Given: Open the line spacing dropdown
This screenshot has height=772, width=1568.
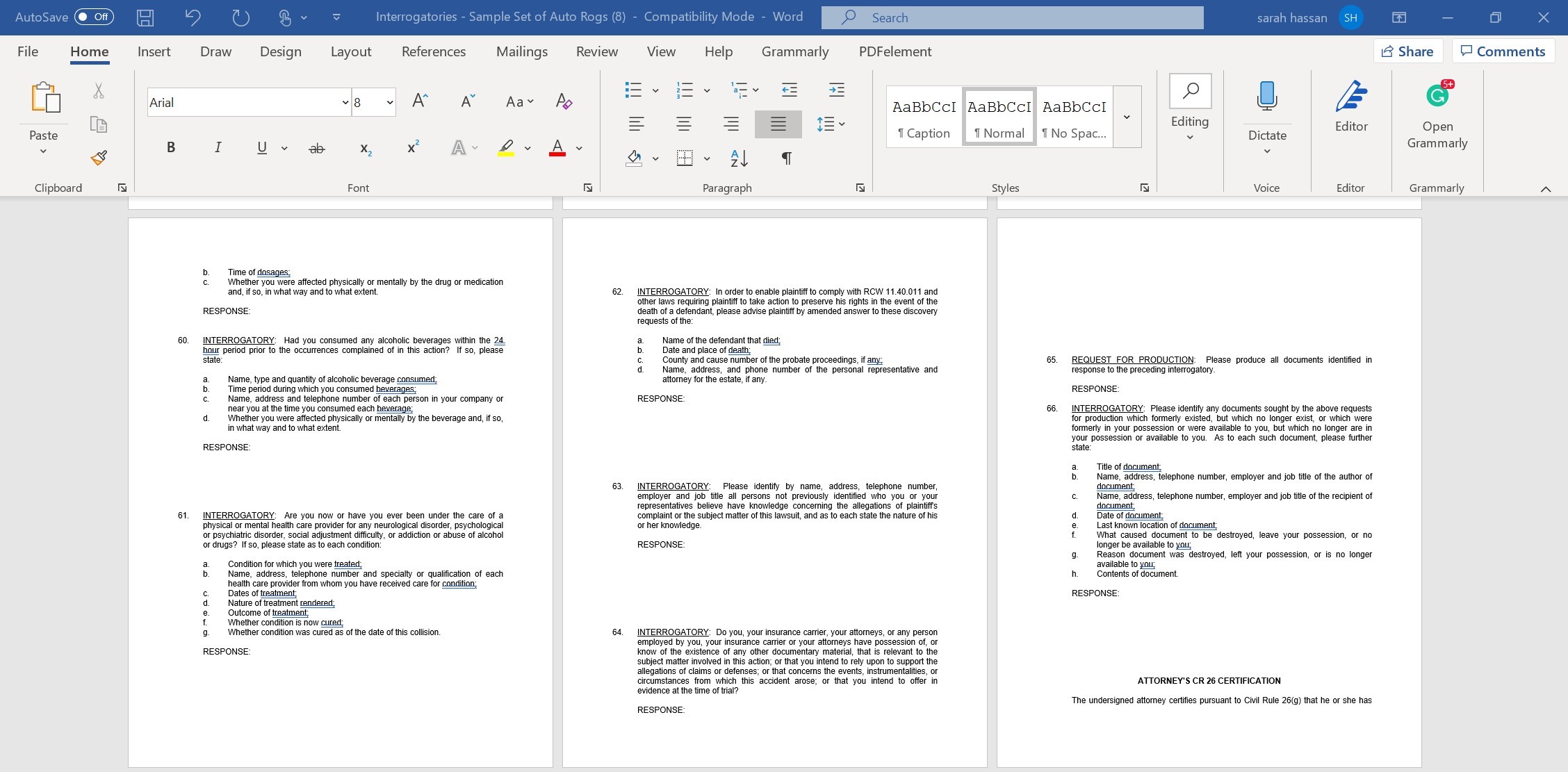Looking at the screenshot, I should 831,124.
